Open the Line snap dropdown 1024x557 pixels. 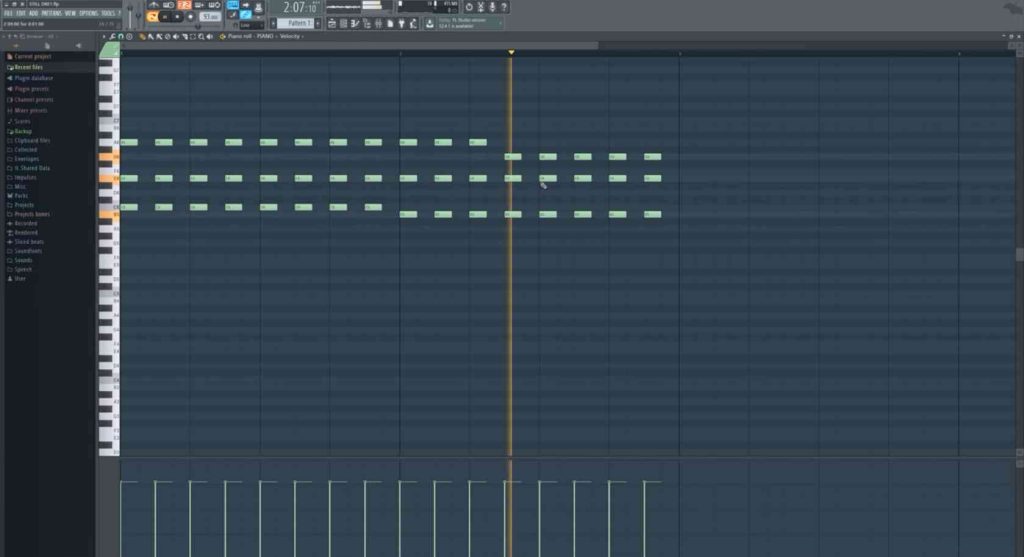pos(252,25)
